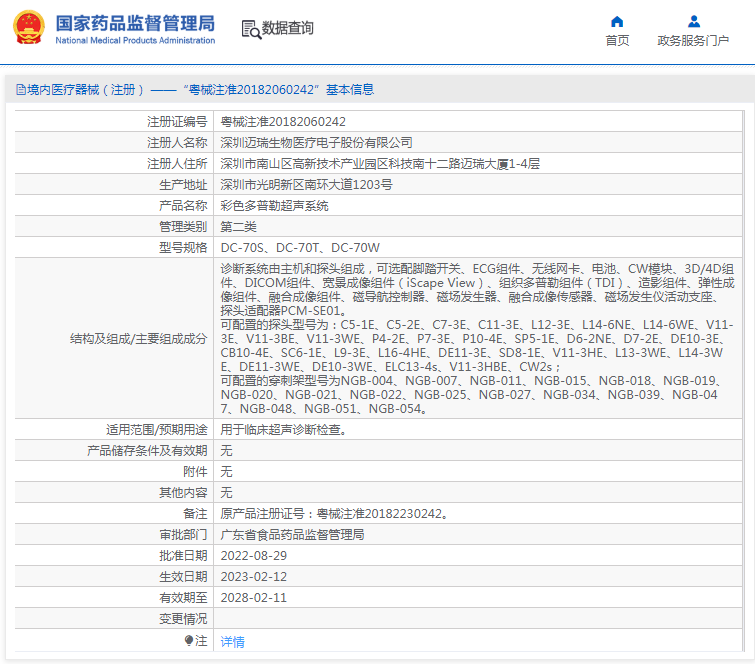The width and height of the screenshot is (755, 664).
Task: Select date 2028-02-11
Action: click(x=254, y=598)
